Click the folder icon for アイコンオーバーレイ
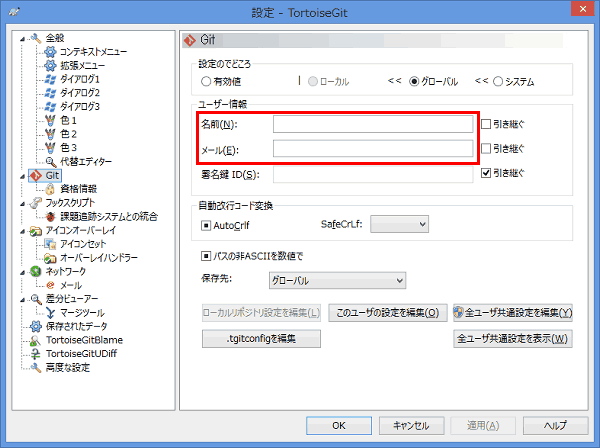The width and height of the screenshot is (600, 448). 36,230
